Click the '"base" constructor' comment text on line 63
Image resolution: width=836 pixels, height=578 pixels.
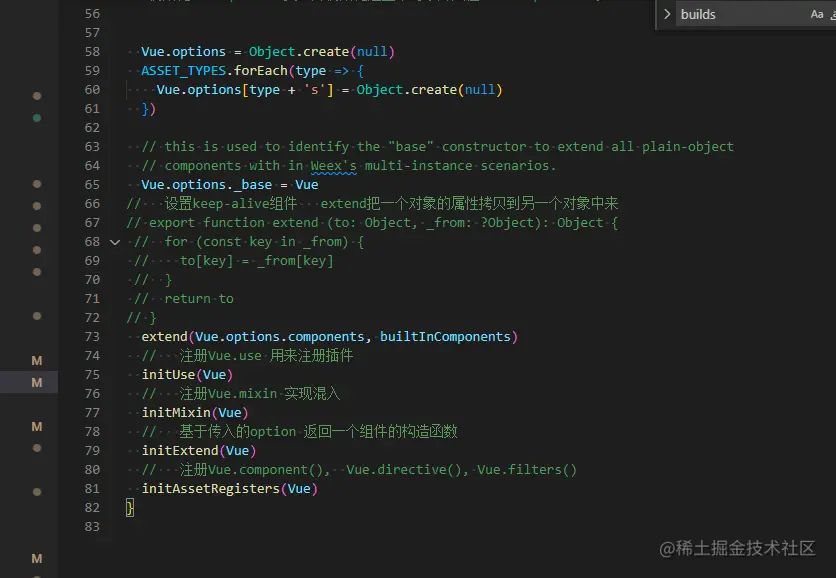click(457, 147)
